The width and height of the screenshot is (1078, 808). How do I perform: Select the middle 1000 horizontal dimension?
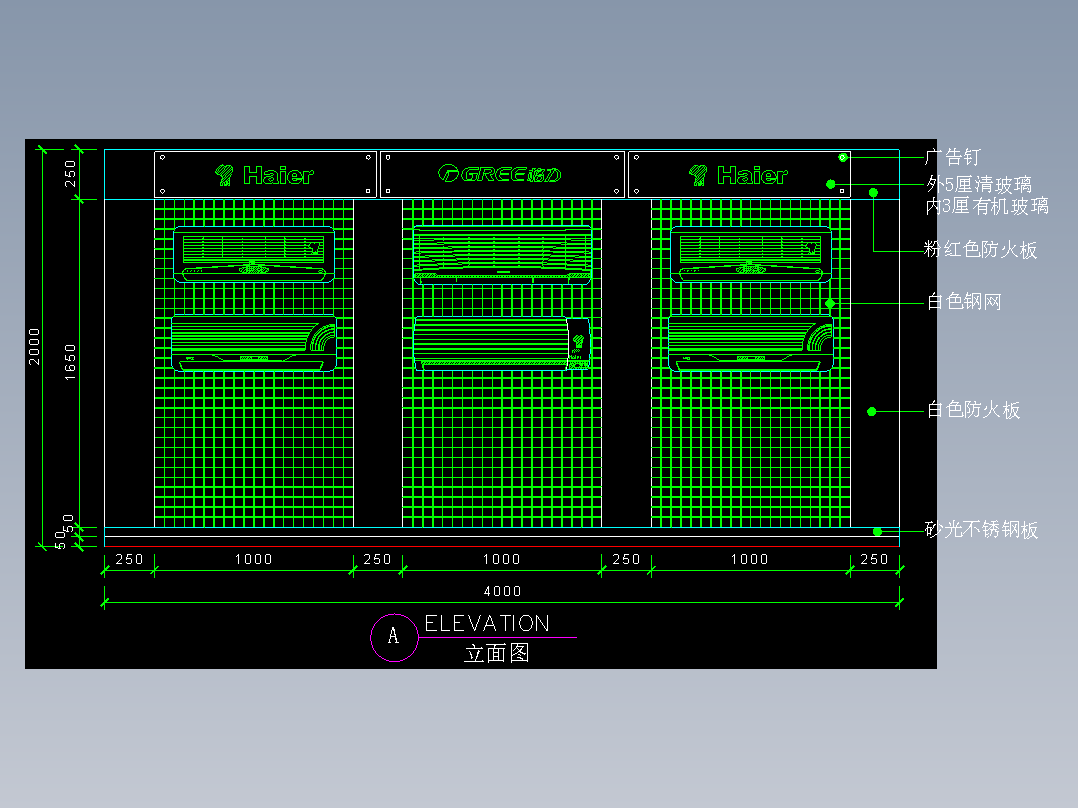coord(502,559)
